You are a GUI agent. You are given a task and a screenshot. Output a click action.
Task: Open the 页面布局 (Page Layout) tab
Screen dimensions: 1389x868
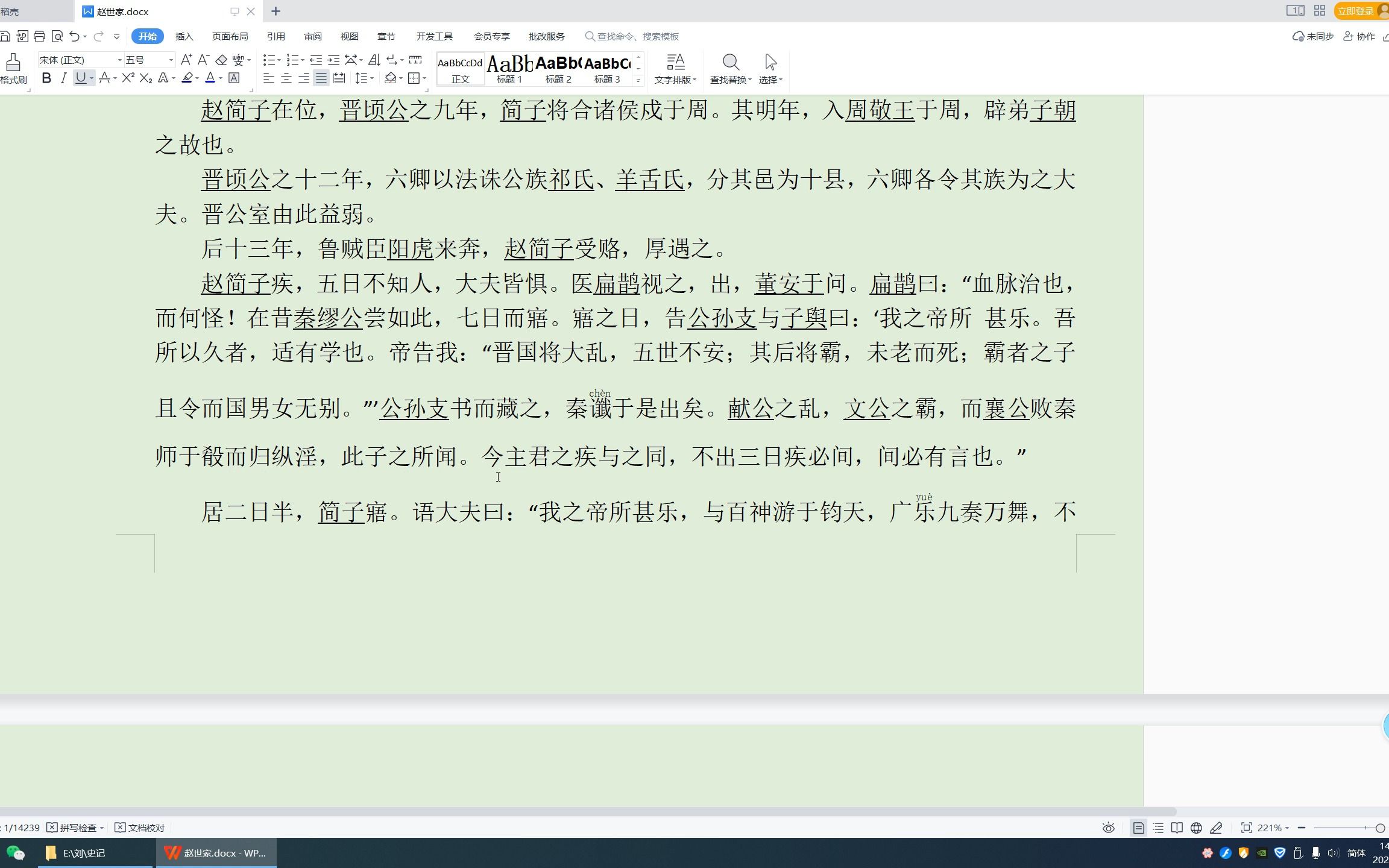tap(230, 36)
